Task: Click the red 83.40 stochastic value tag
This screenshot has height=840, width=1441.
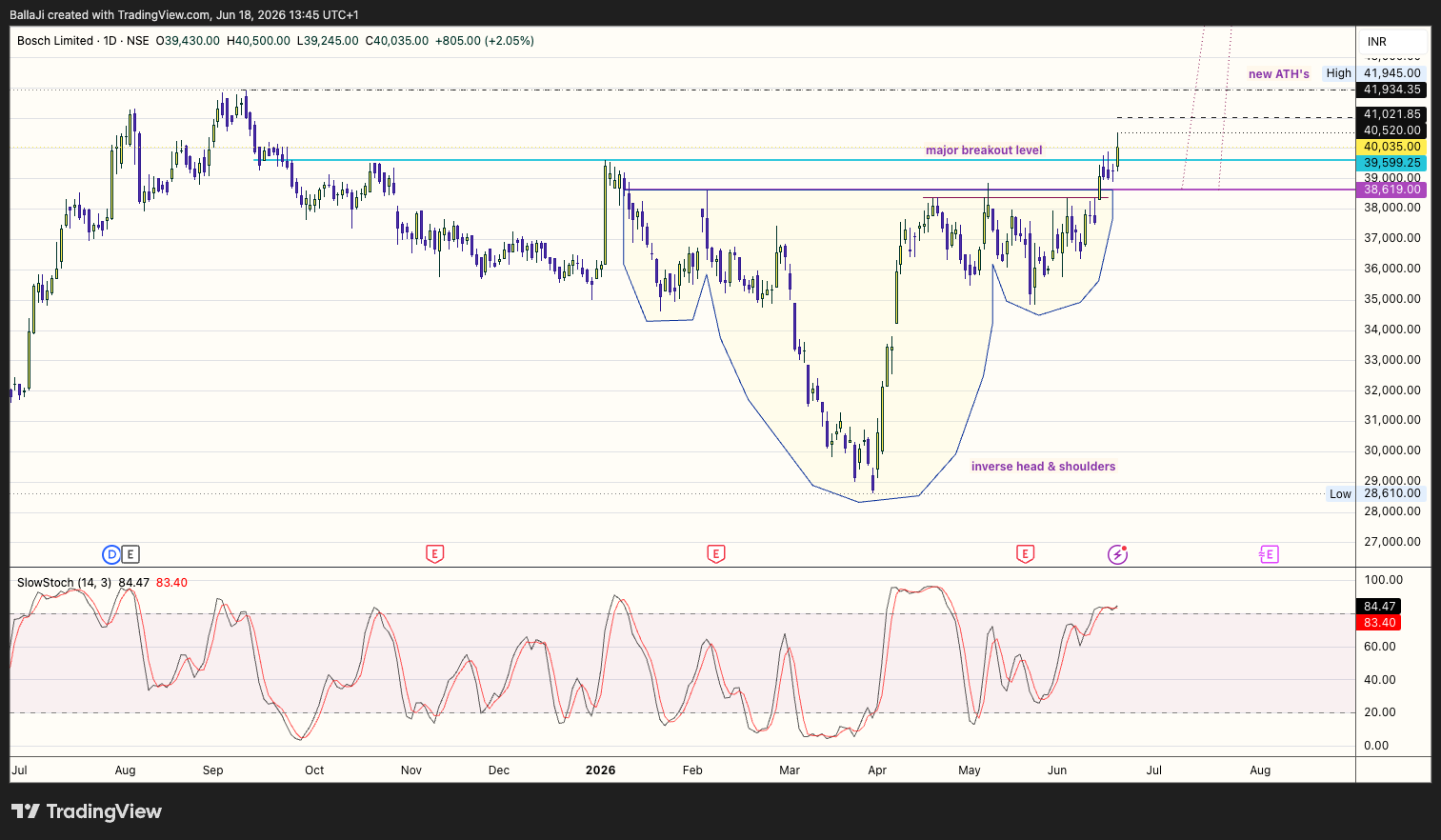Action: point(1379,623)
